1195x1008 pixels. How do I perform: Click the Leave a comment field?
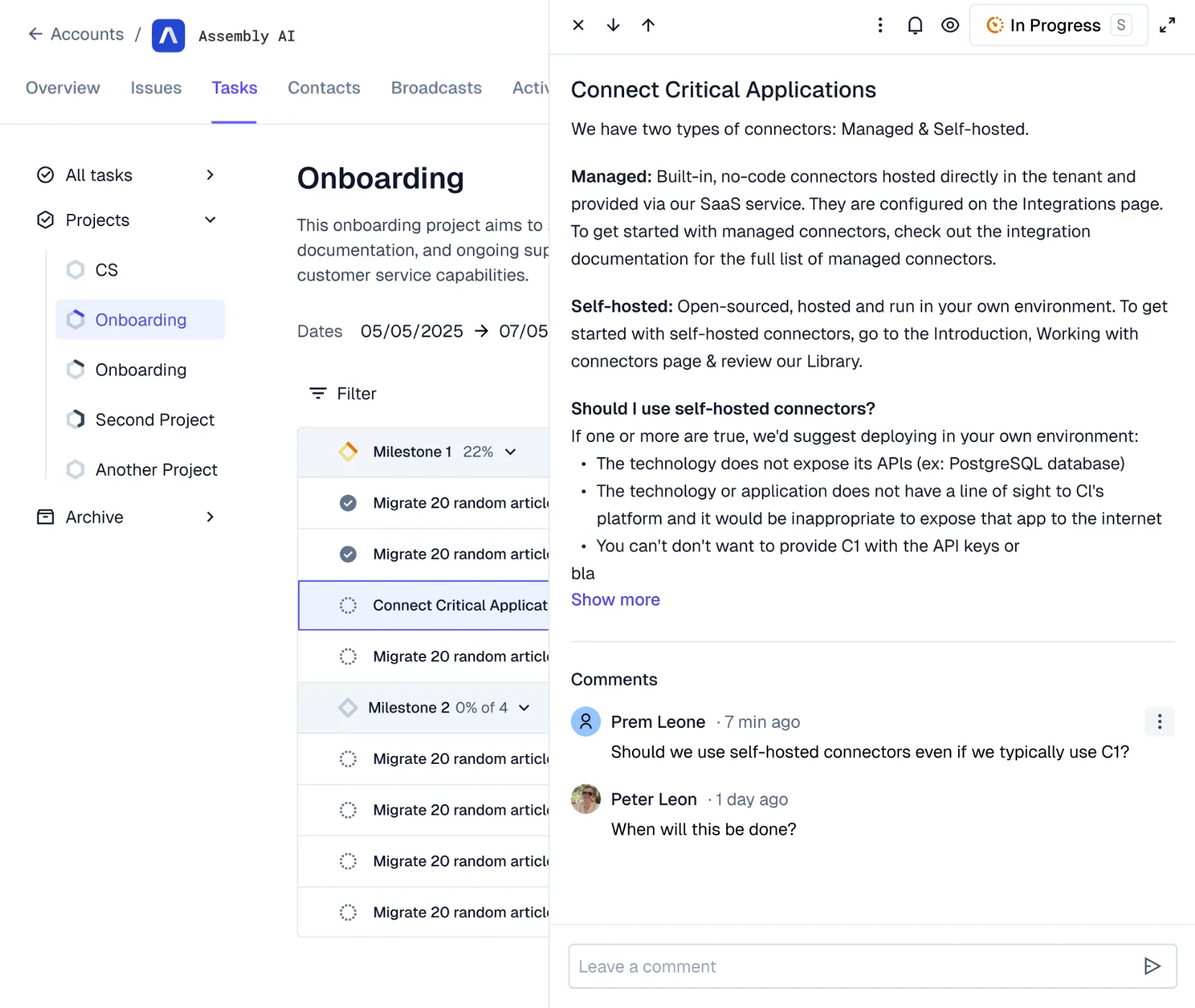tap(872, 966)
